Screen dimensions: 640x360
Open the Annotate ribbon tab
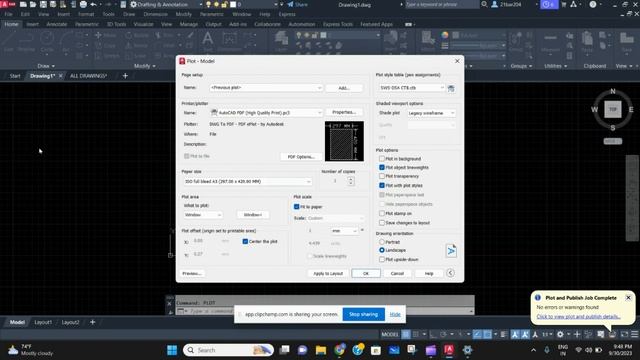pyautogui.click(x=57, y=24)
